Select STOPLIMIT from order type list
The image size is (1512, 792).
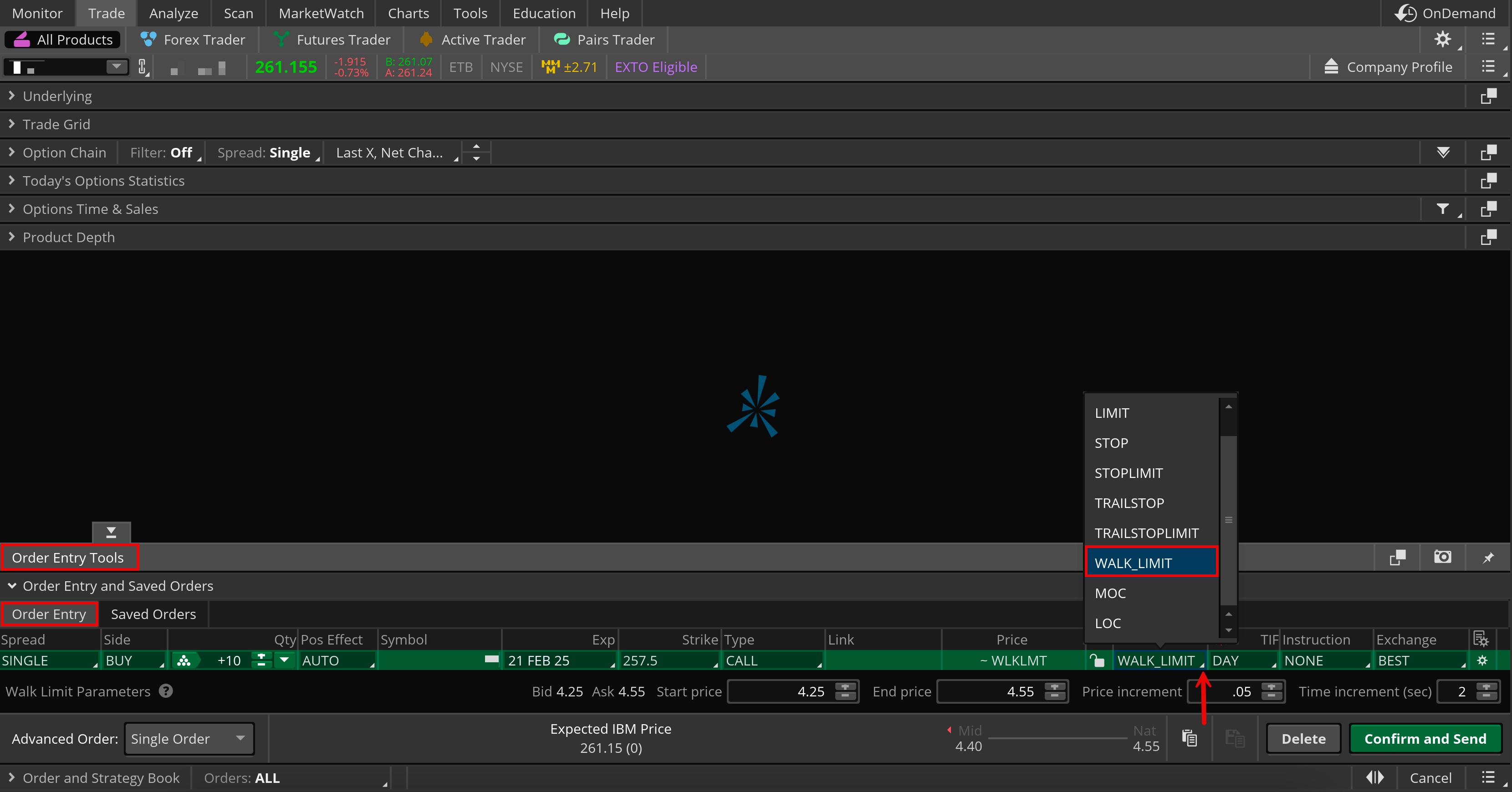coord(1128,473)
